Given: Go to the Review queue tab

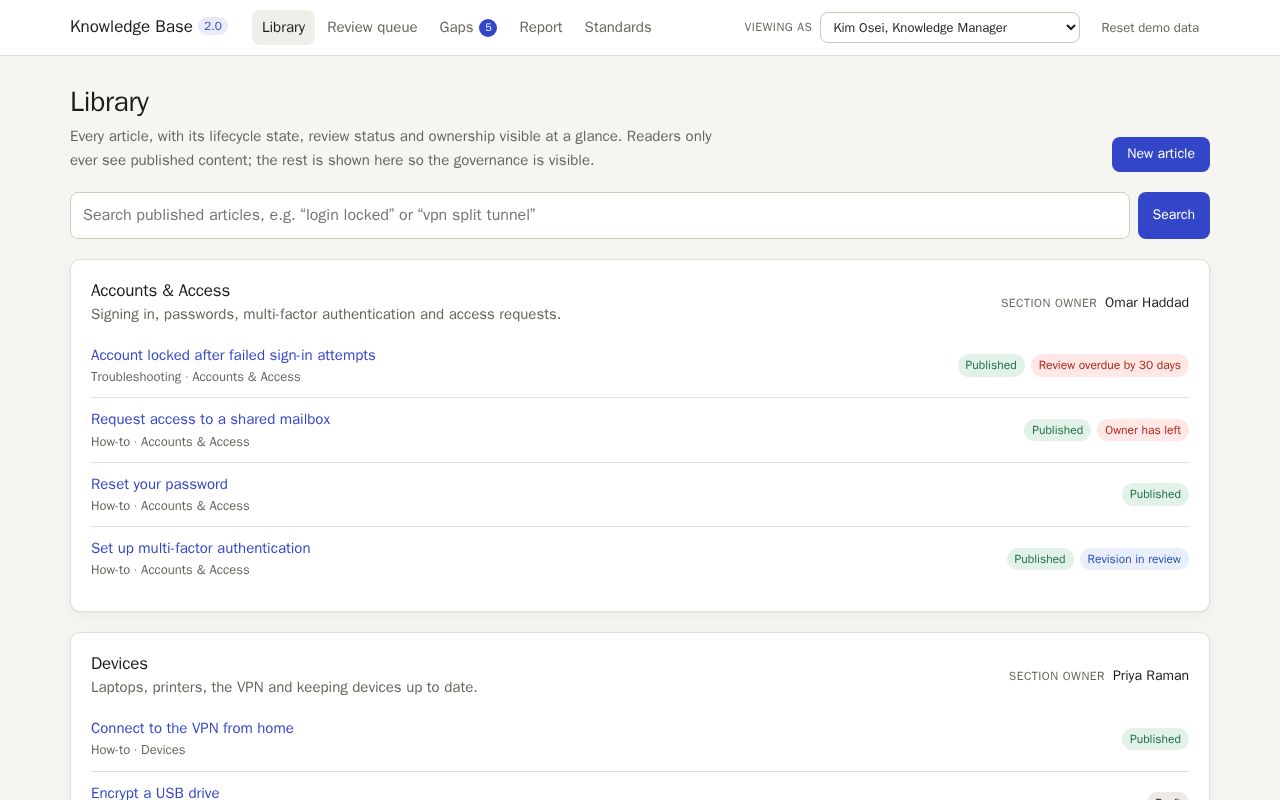Looking at the screenshot, I should coord(372,28).
